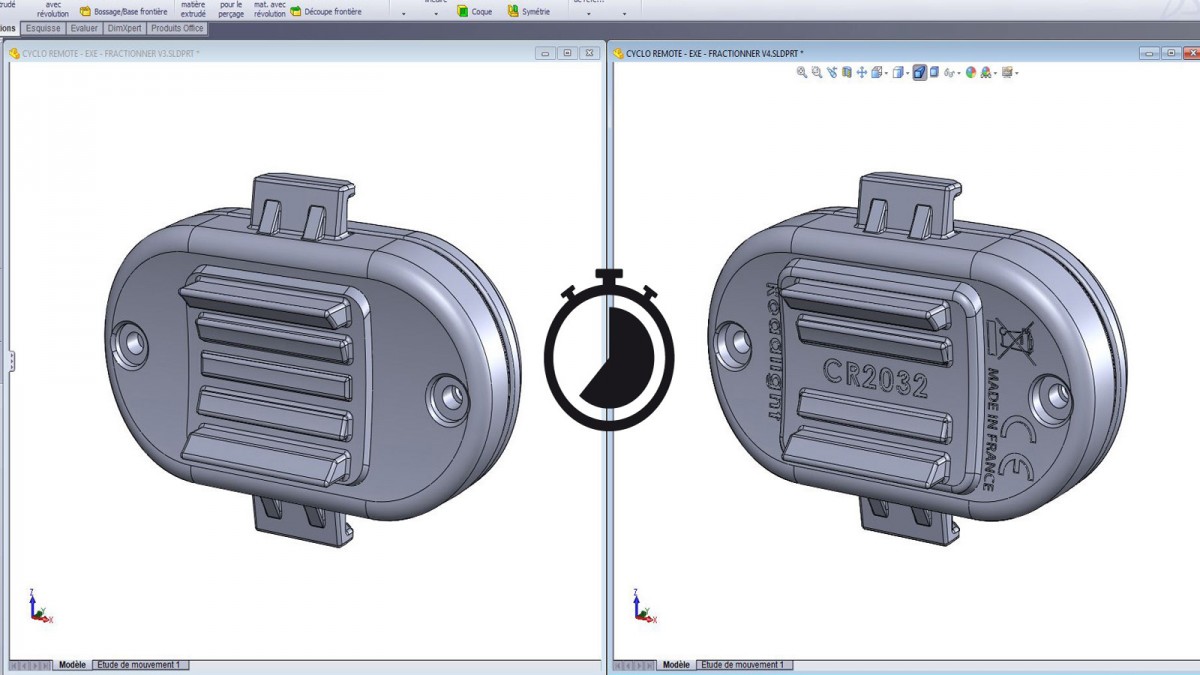This screenshot has width=1200, height=675.
Task: Click the Symétrie mirror feature icon
Action: pos(514,11)
